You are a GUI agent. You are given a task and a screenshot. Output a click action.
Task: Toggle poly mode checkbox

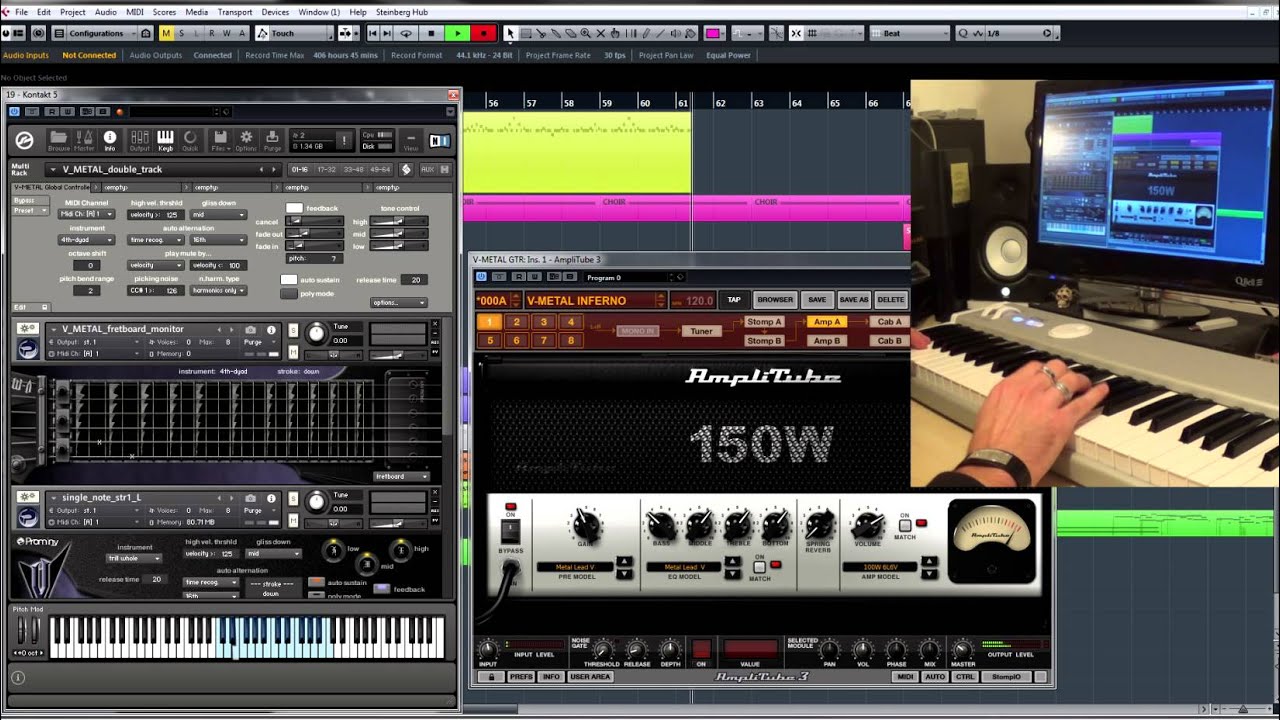(288, 294)
